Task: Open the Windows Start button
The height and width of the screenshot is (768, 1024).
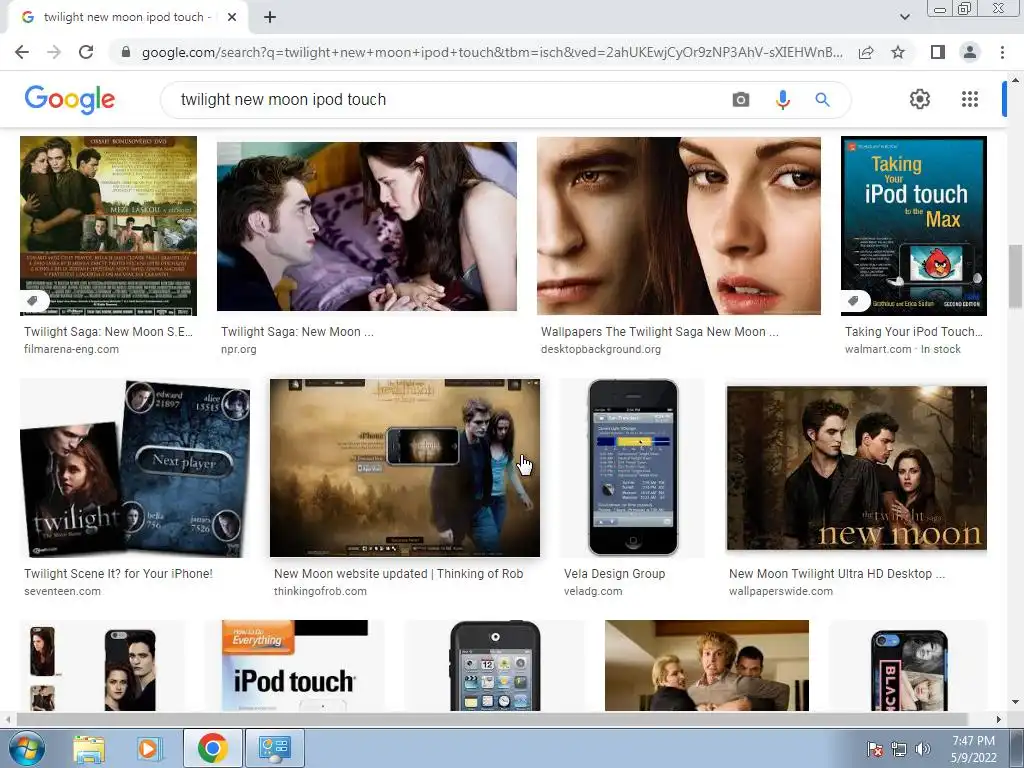Action: tap(26, 748)
